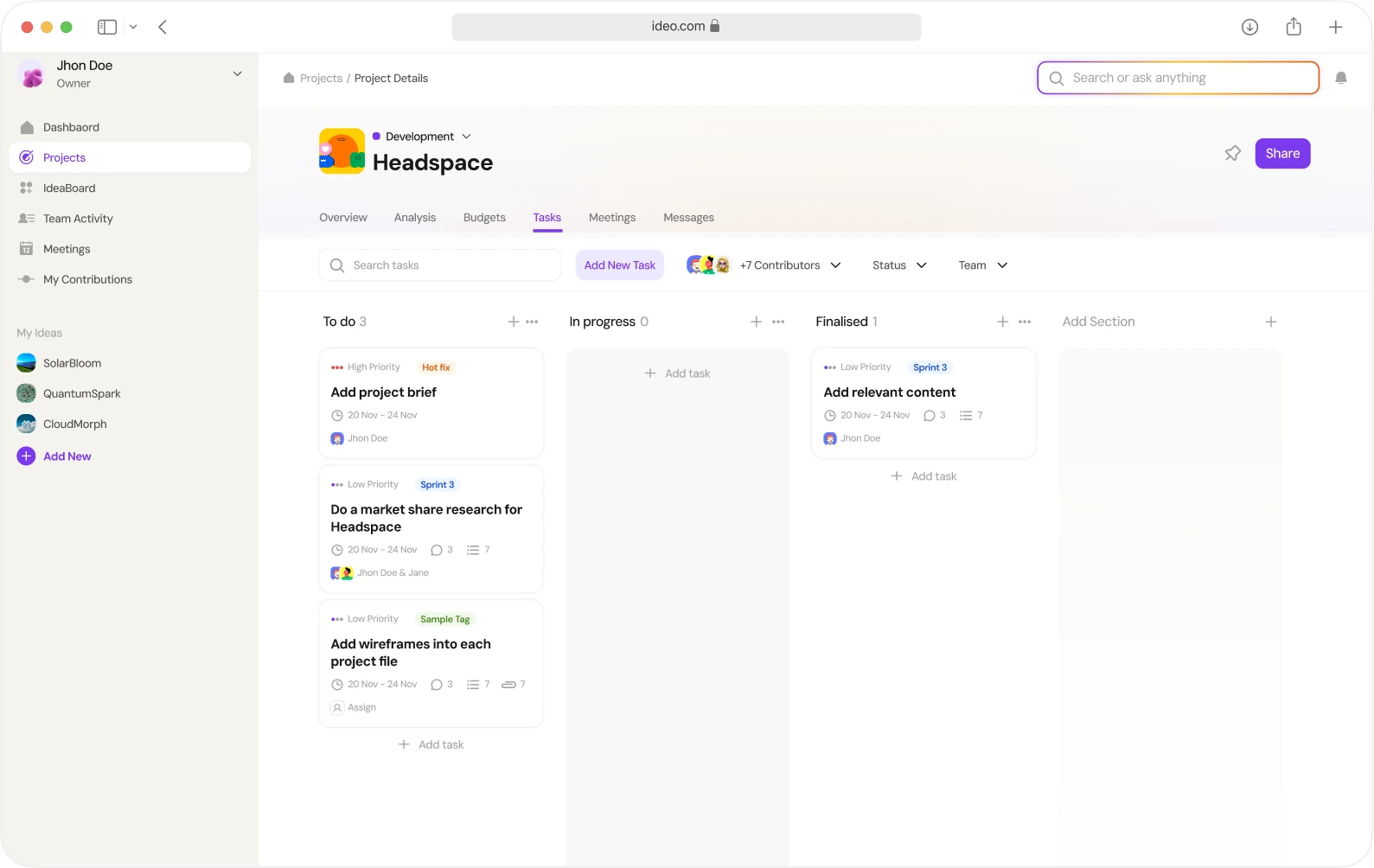Select the Tasks tab
This screenshot has width=1374, height=868.
point(547,218)
